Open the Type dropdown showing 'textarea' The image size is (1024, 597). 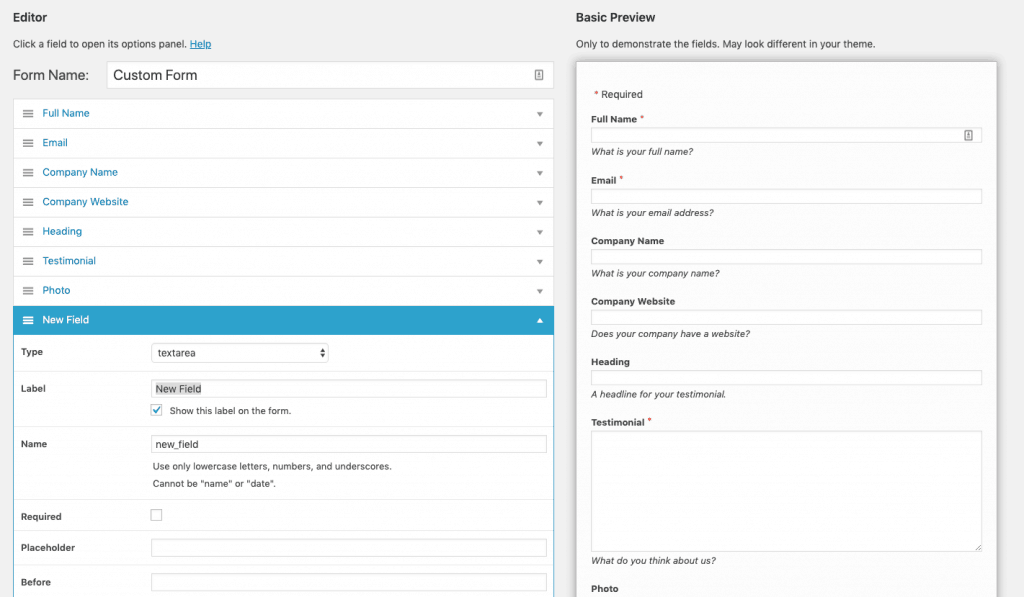(x=239, y=352)
